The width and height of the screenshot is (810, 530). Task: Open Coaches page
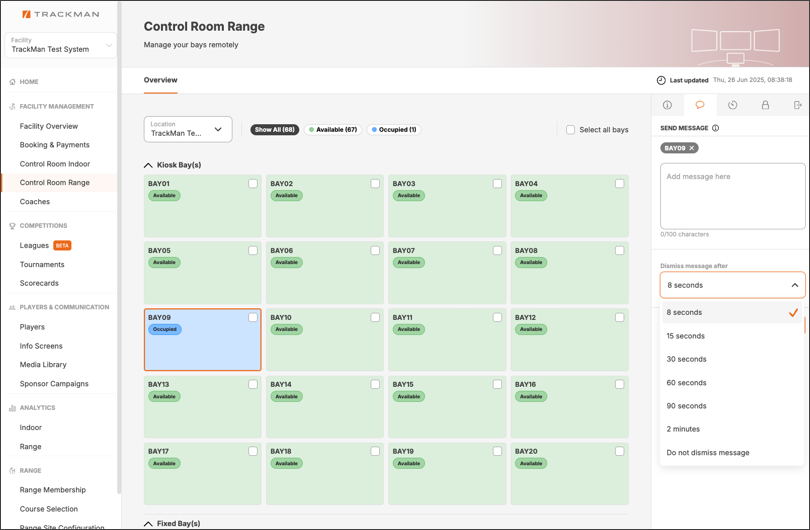[x=35, y=201]
